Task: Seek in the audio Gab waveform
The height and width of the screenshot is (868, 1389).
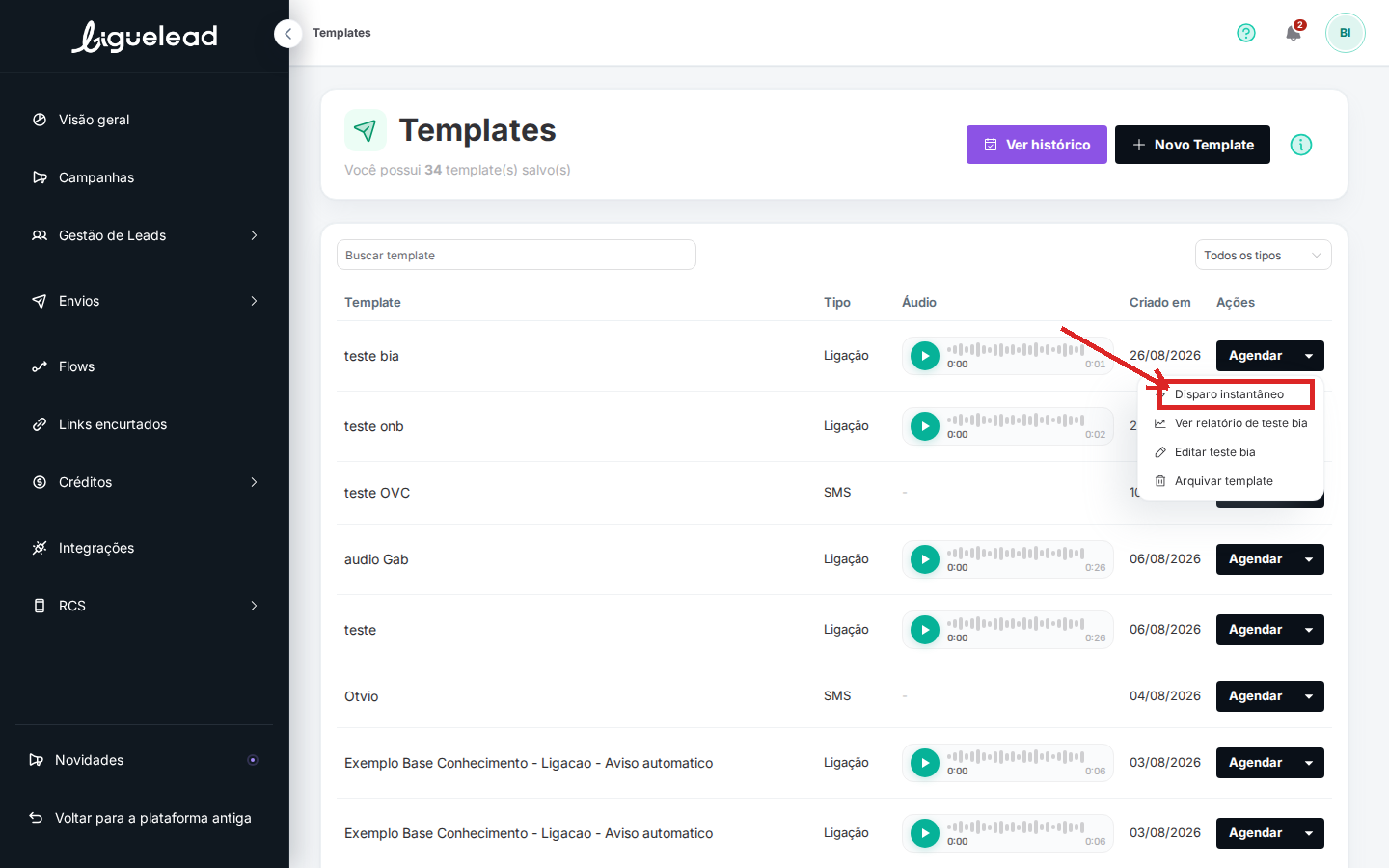Action: pos(1016,553)
